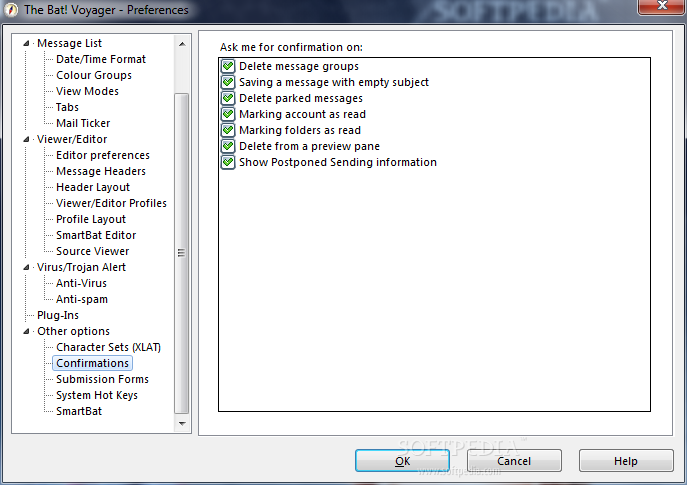
Task: Toggle Delete from a preview pane
Action: point(228,146)
